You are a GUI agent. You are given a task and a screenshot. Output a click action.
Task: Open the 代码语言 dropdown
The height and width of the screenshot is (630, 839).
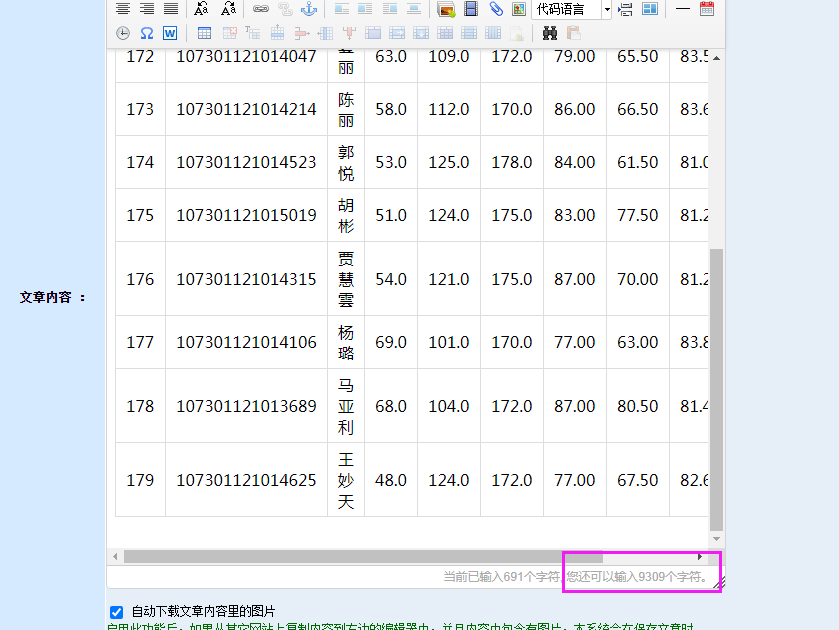(x=566, y=9)
